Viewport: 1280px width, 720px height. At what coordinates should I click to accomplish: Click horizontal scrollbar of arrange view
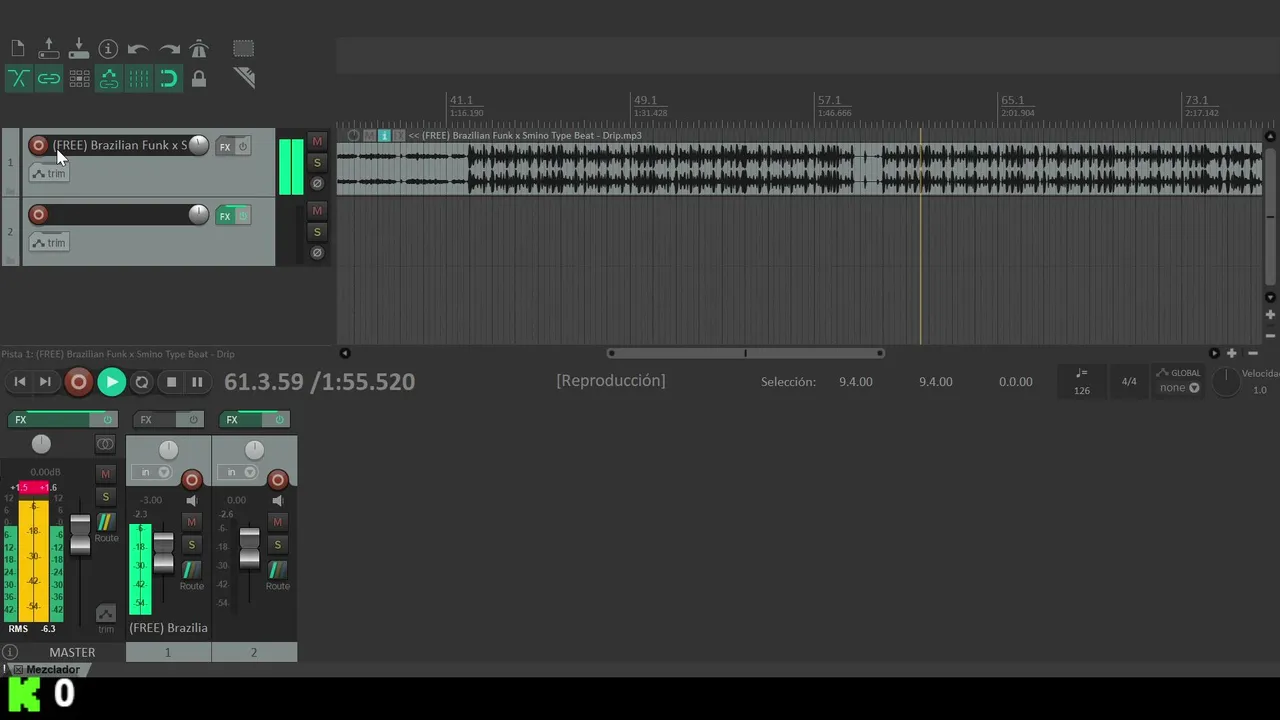(x=745, y=353)
